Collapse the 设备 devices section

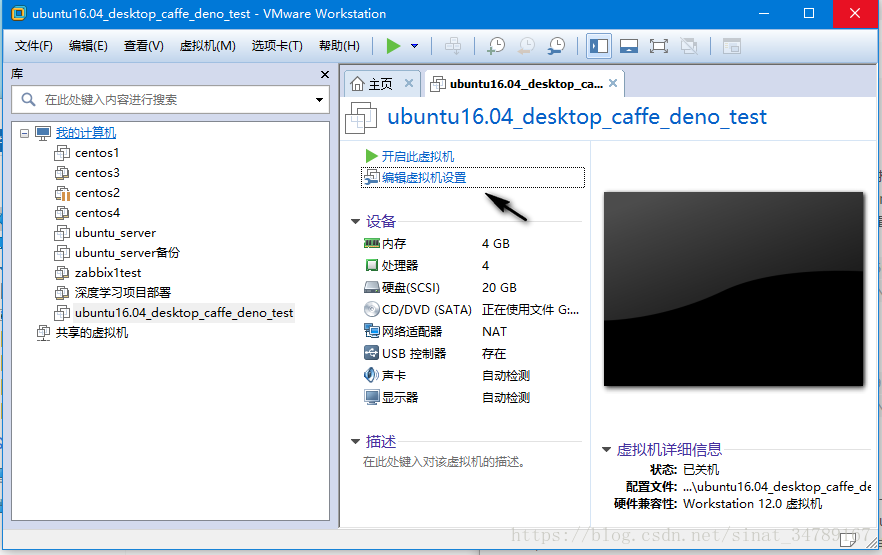click(356, 222)
